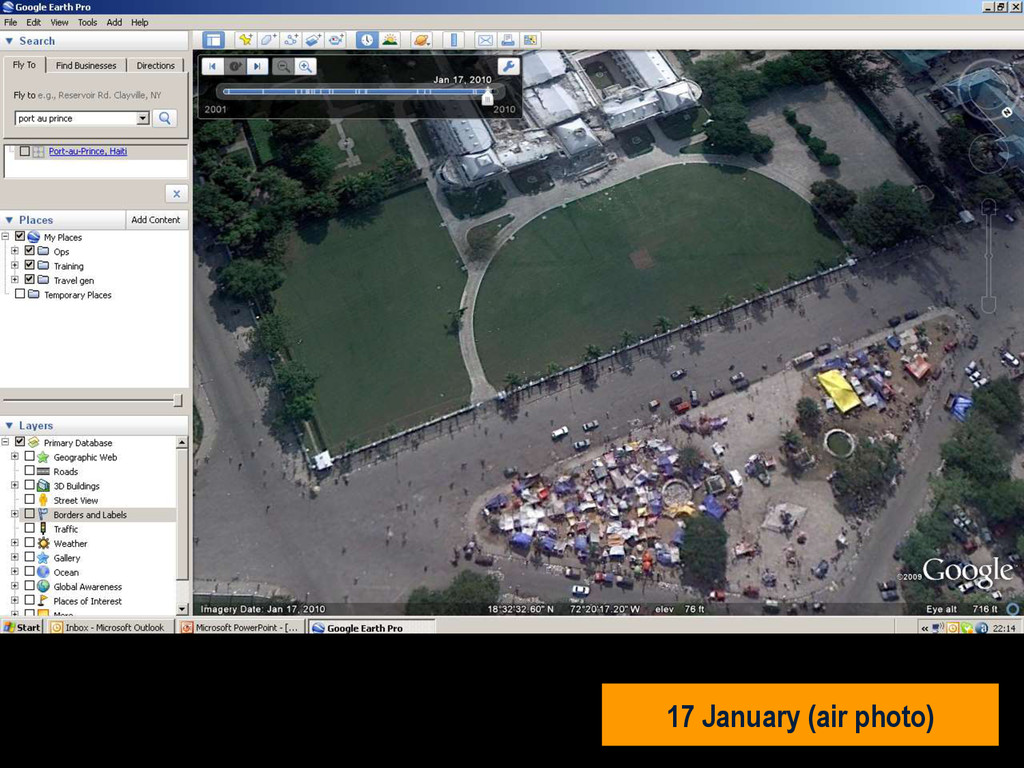Click the Windows Start button

(x=23, y=627)
